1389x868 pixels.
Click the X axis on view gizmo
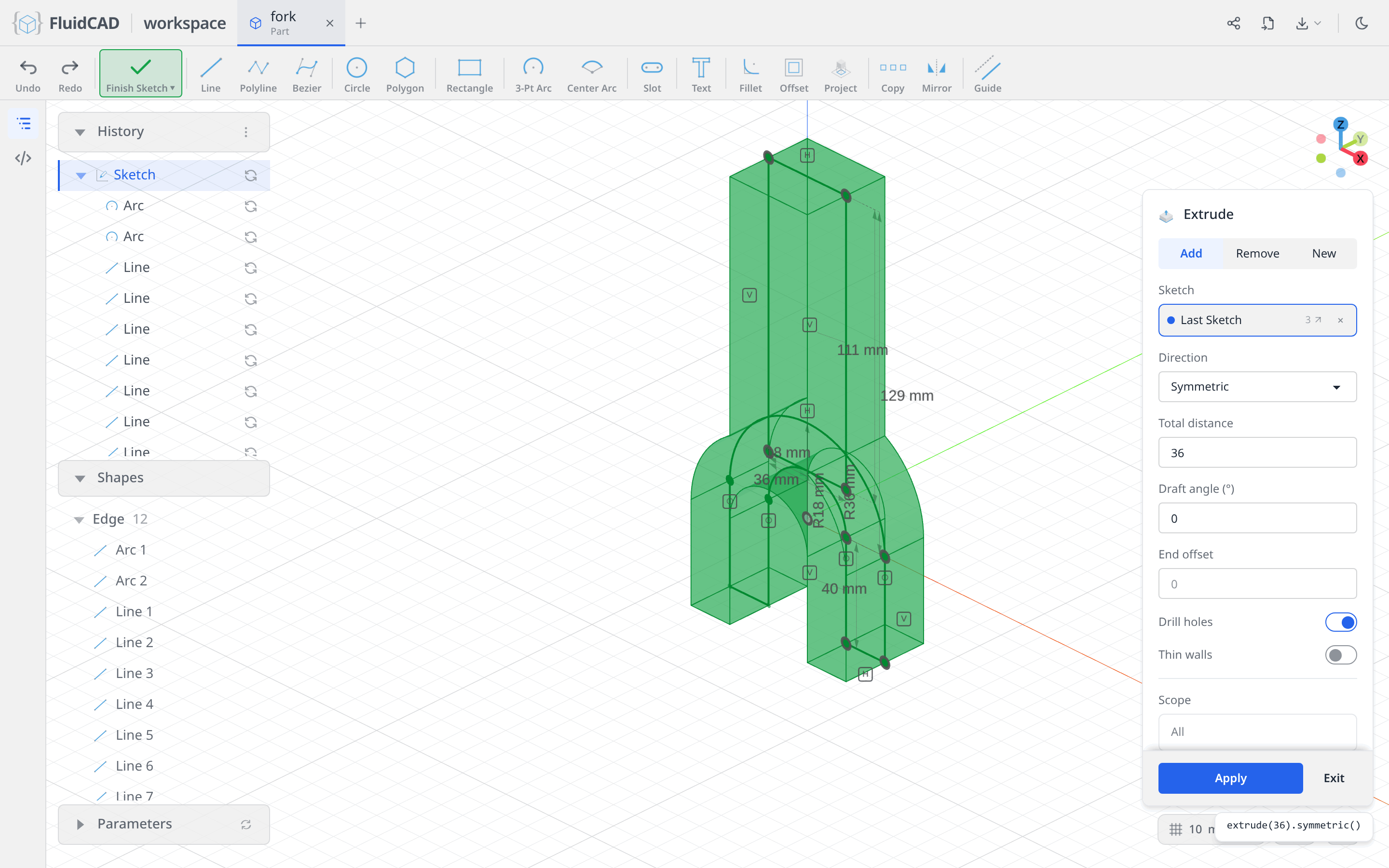1360,159
